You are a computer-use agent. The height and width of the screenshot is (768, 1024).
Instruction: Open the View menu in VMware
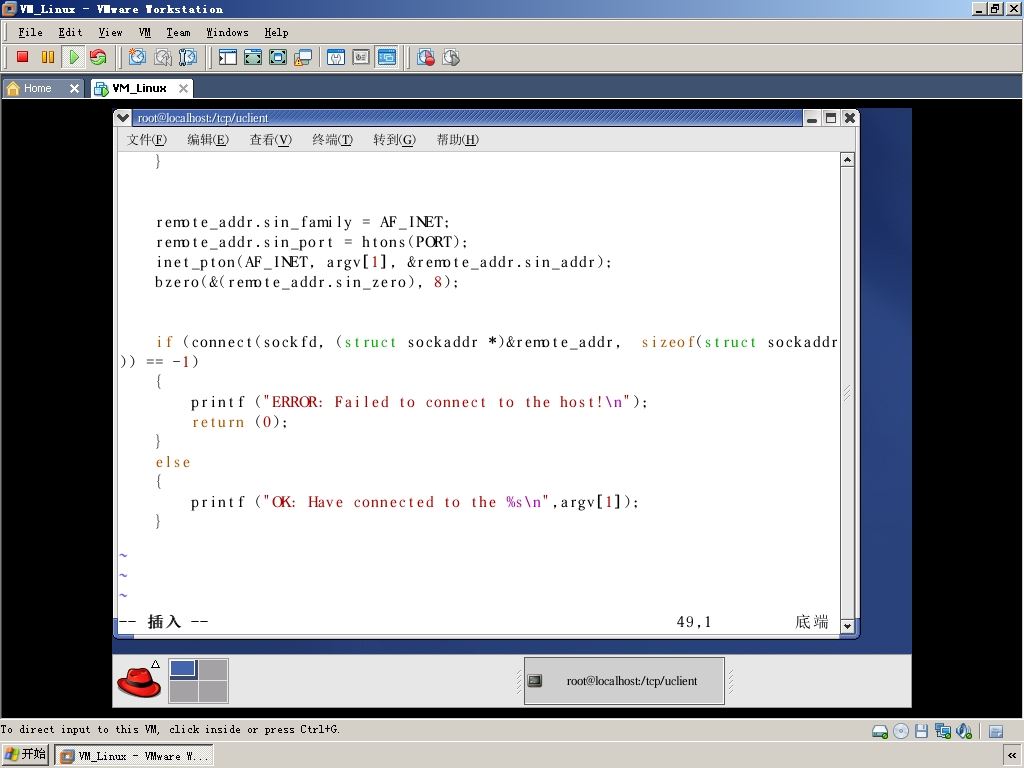110,32
